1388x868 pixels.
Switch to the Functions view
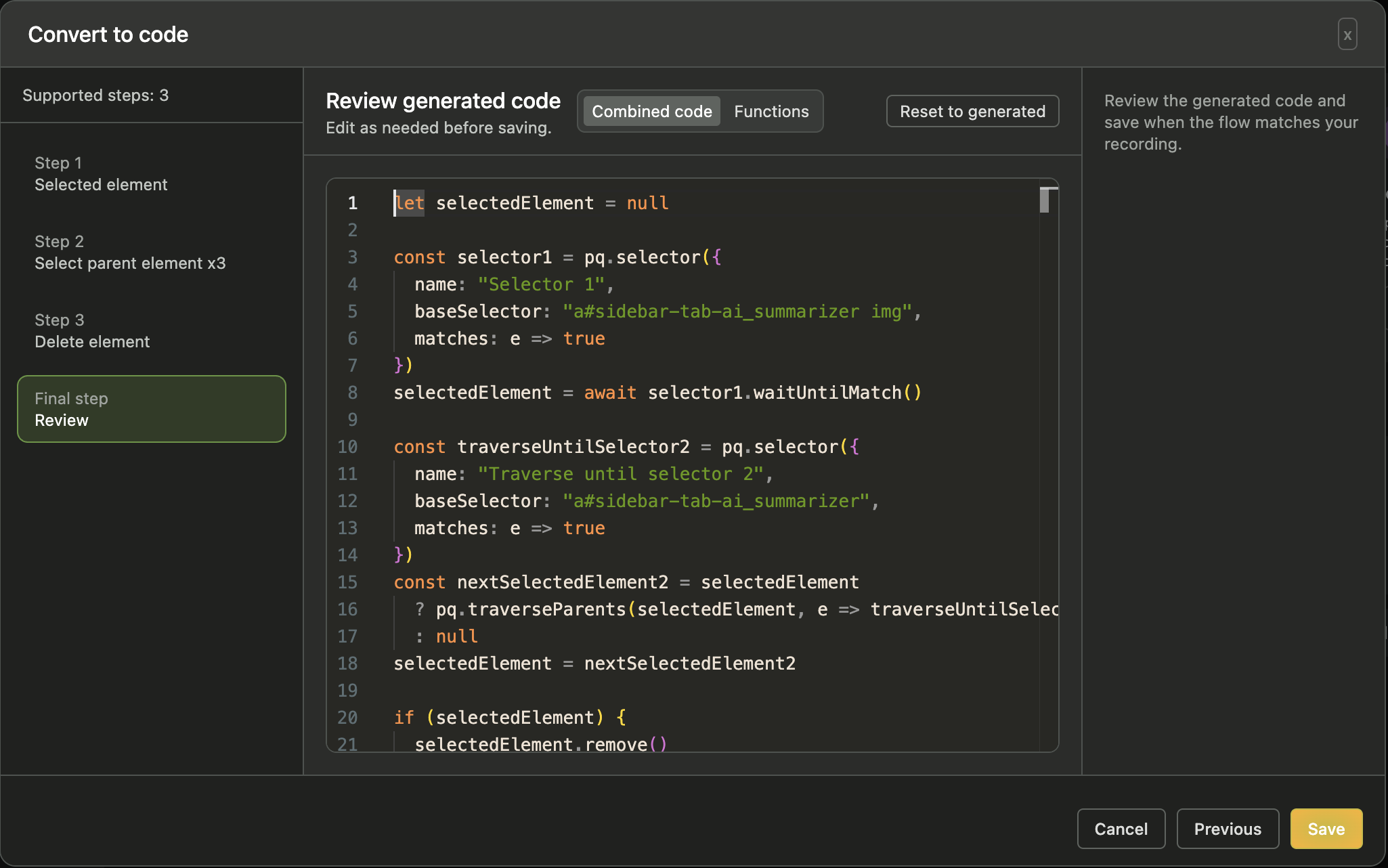coord(771,112)
